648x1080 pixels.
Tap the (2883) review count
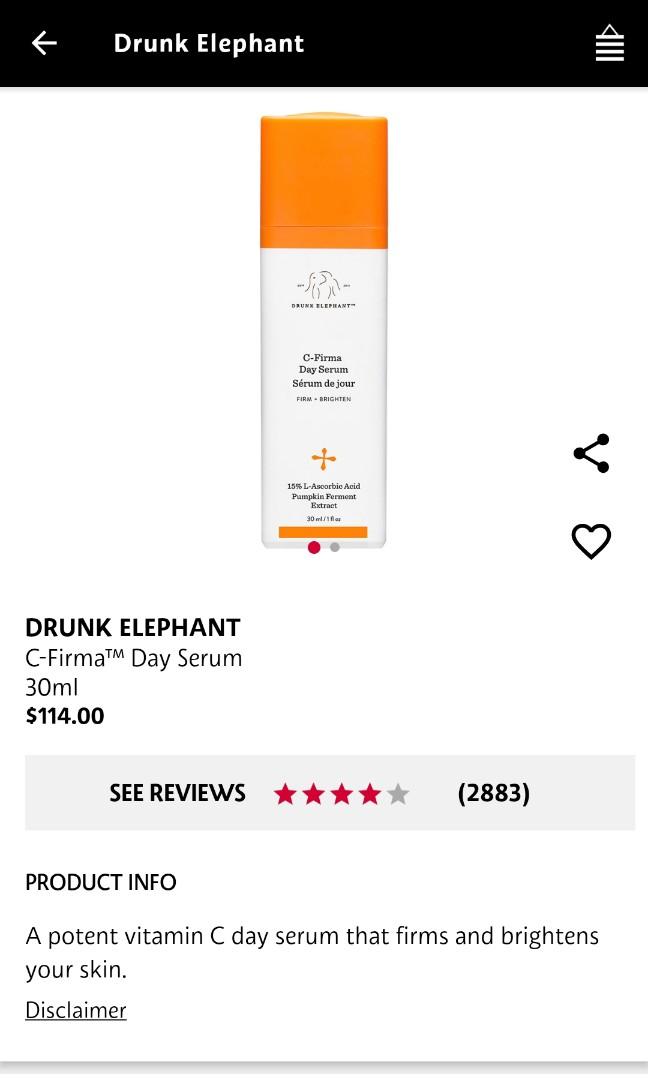point(494,792)
